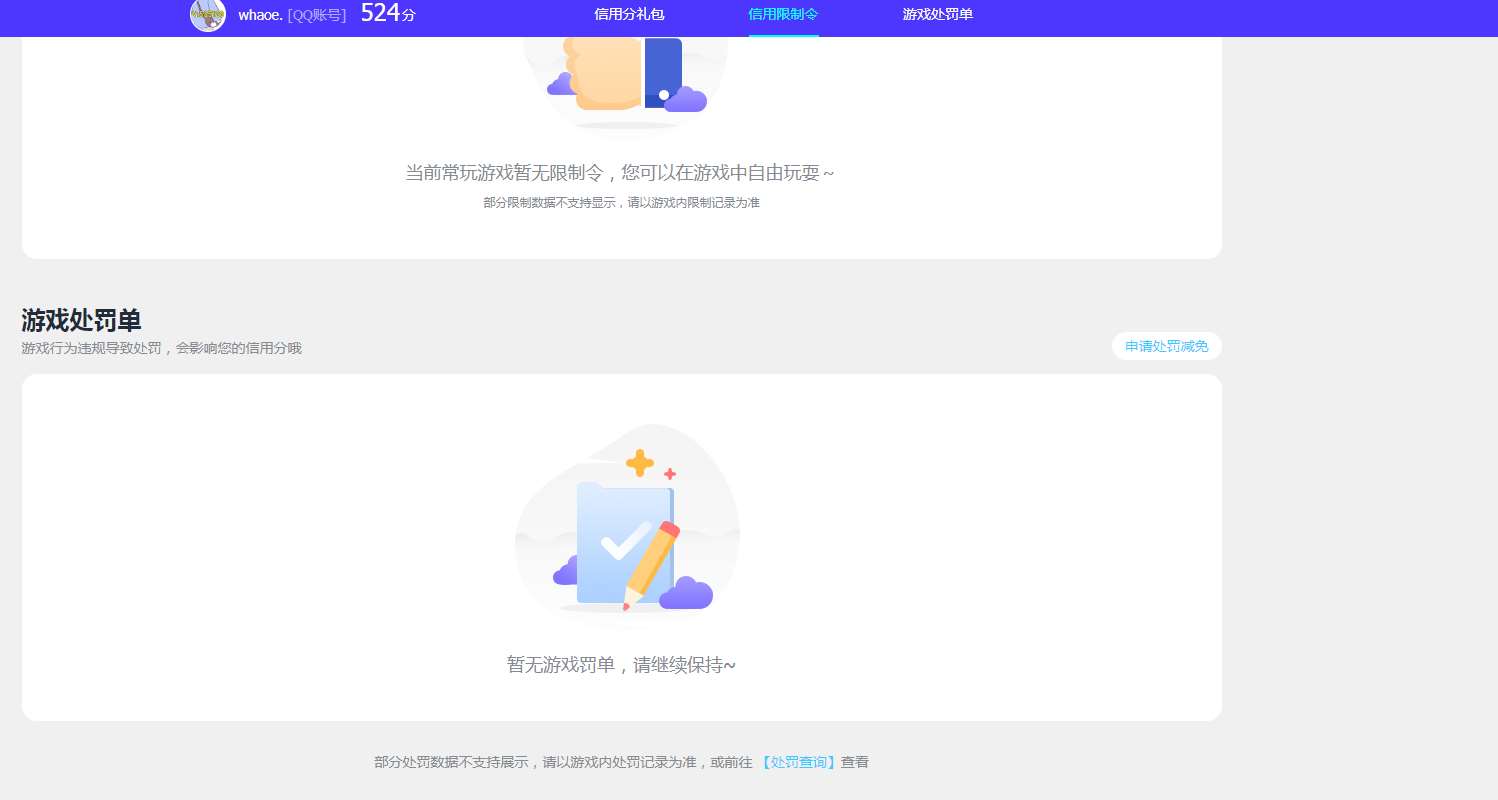
Task: Switch to the 信用限制令 tab
Action: click(x=783, y=14)
